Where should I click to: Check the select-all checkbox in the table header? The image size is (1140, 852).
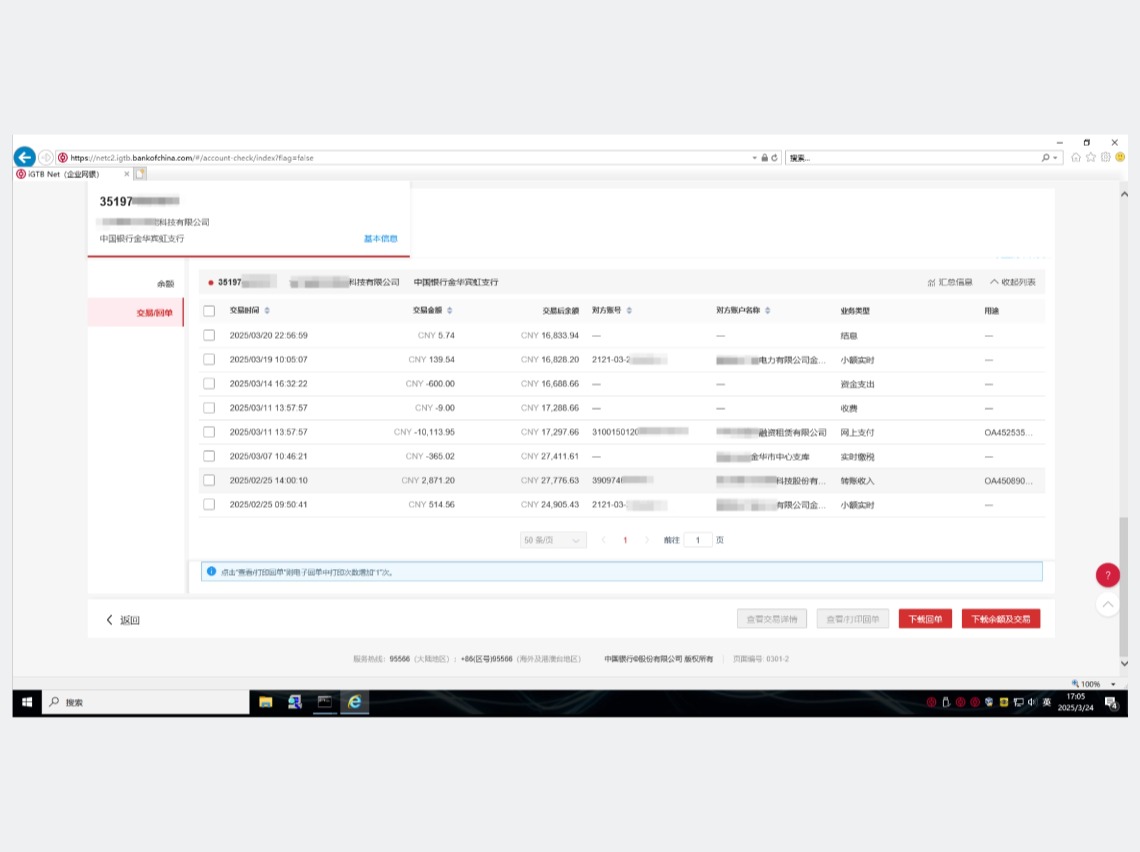click(209, 311)
